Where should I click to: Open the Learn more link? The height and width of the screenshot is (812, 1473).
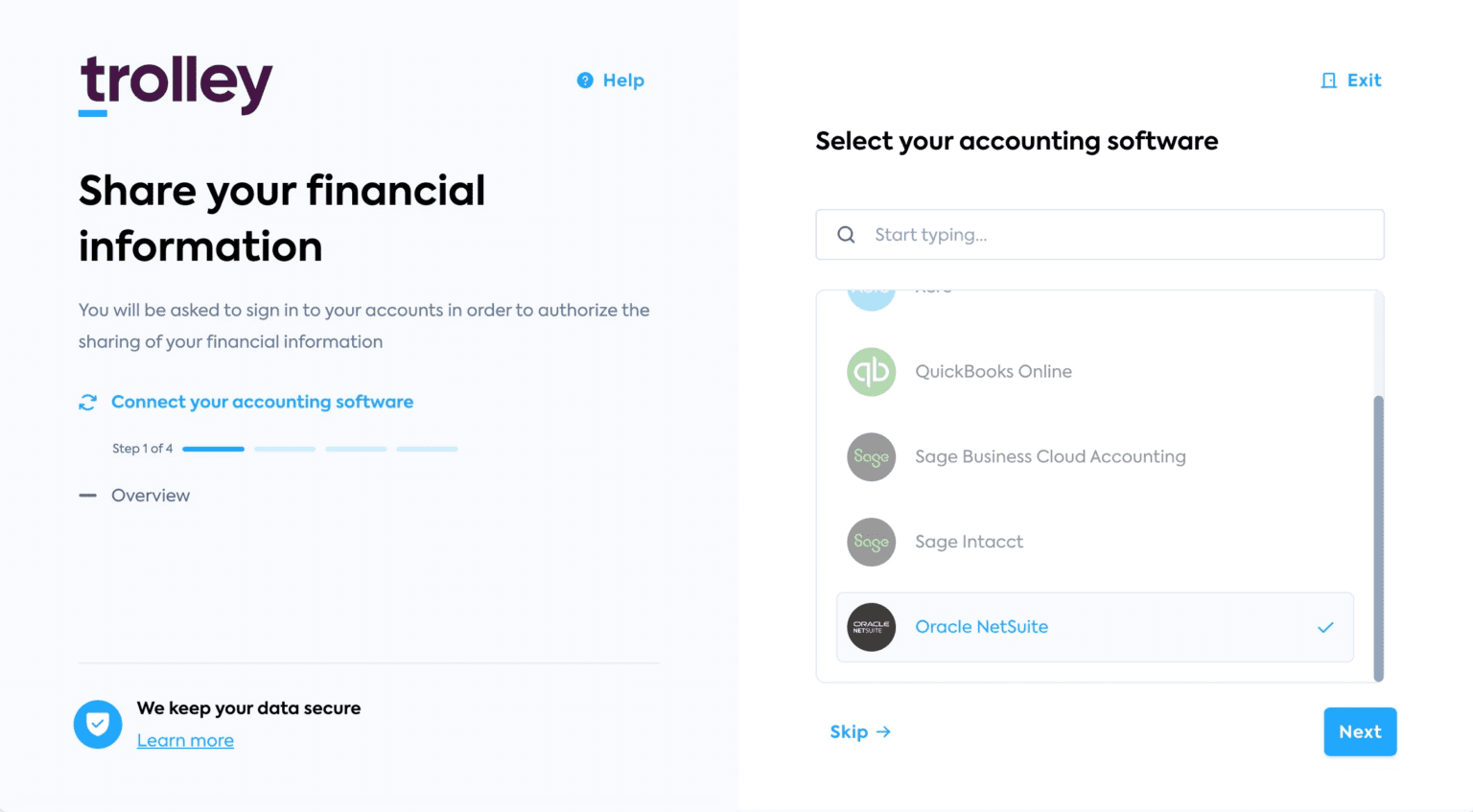click(185, 740)
